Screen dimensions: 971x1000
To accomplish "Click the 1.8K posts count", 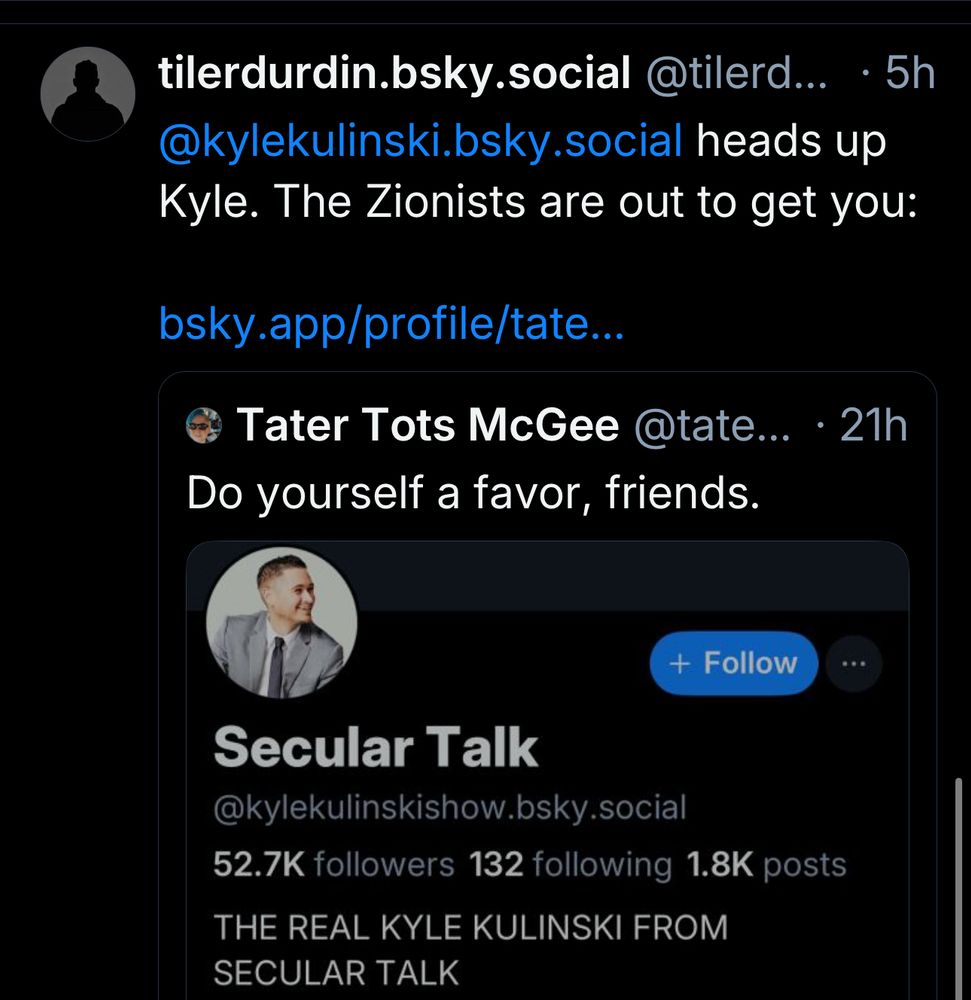I will click(765, 865).
